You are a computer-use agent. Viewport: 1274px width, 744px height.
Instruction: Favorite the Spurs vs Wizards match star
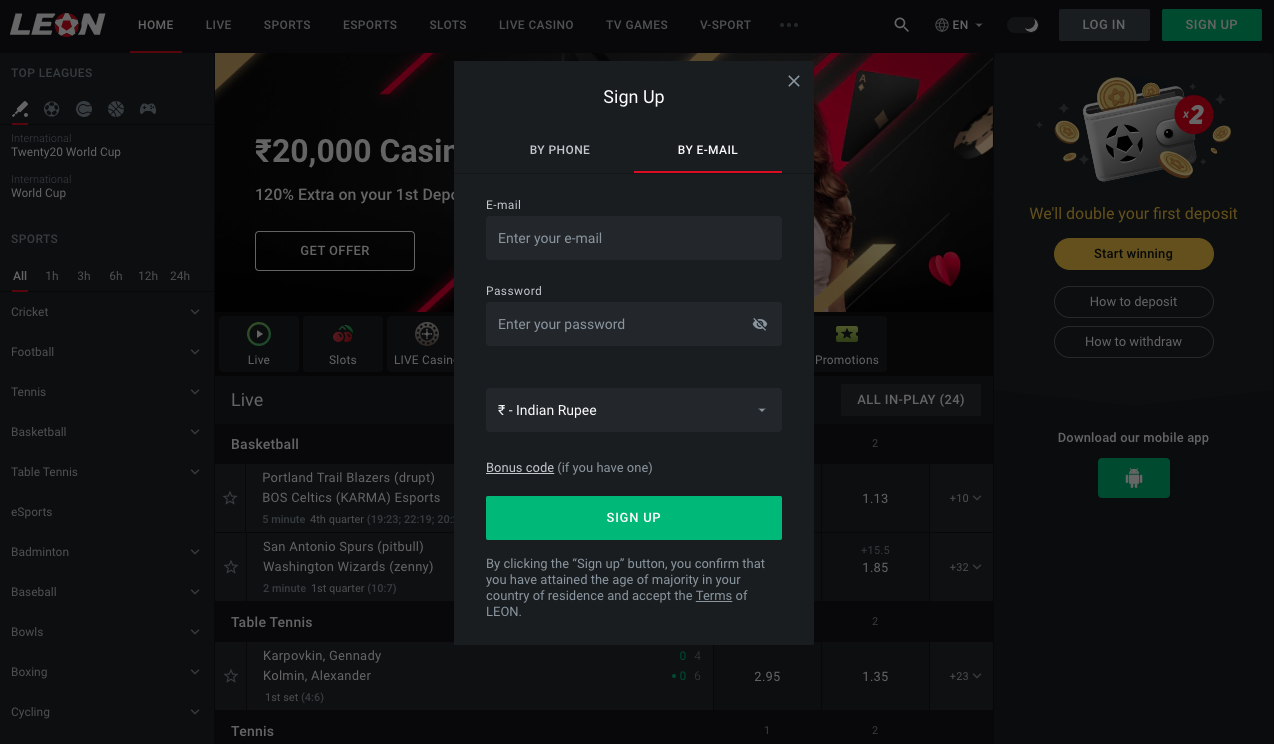tap(231, 567)
